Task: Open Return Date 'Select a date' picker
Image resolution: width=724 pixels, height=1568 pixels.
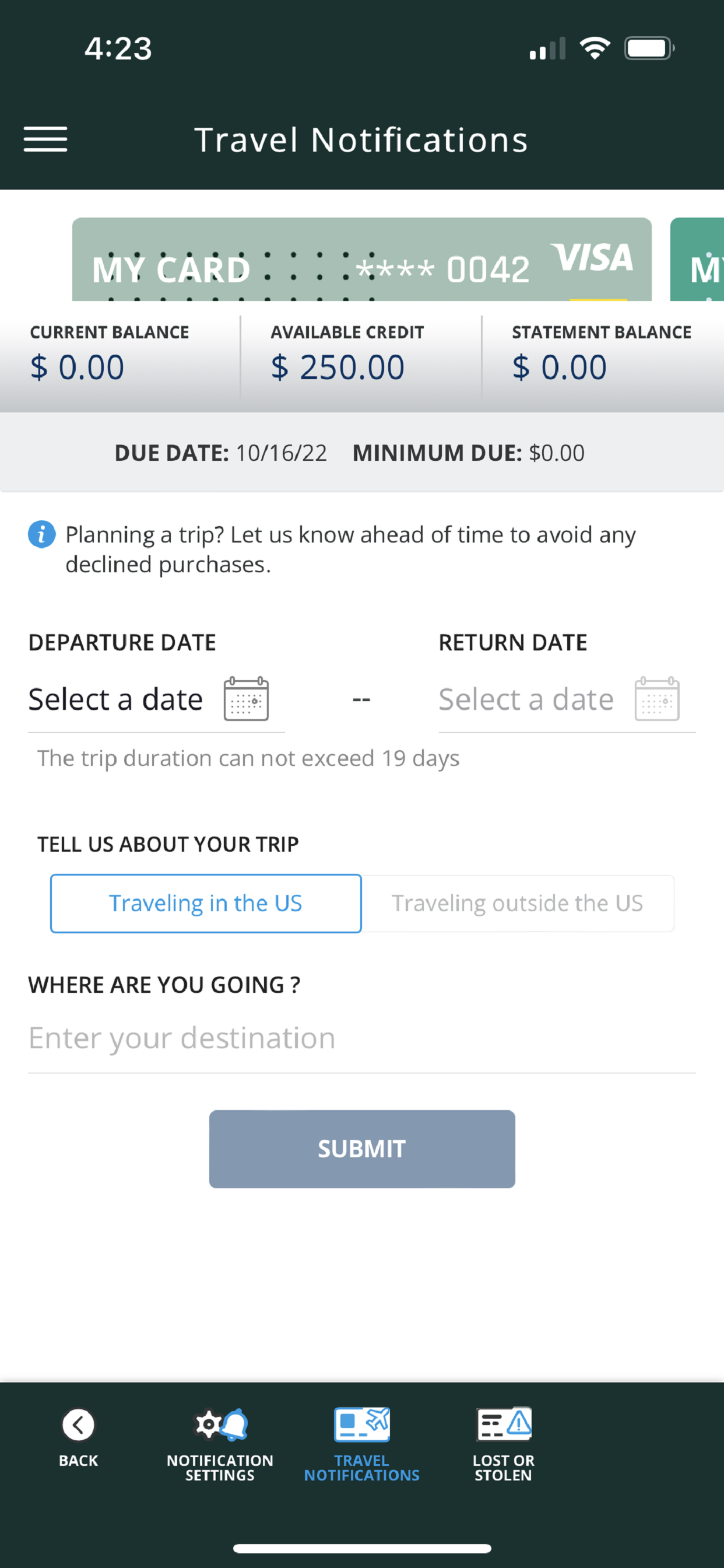Action: pos(567,699)
